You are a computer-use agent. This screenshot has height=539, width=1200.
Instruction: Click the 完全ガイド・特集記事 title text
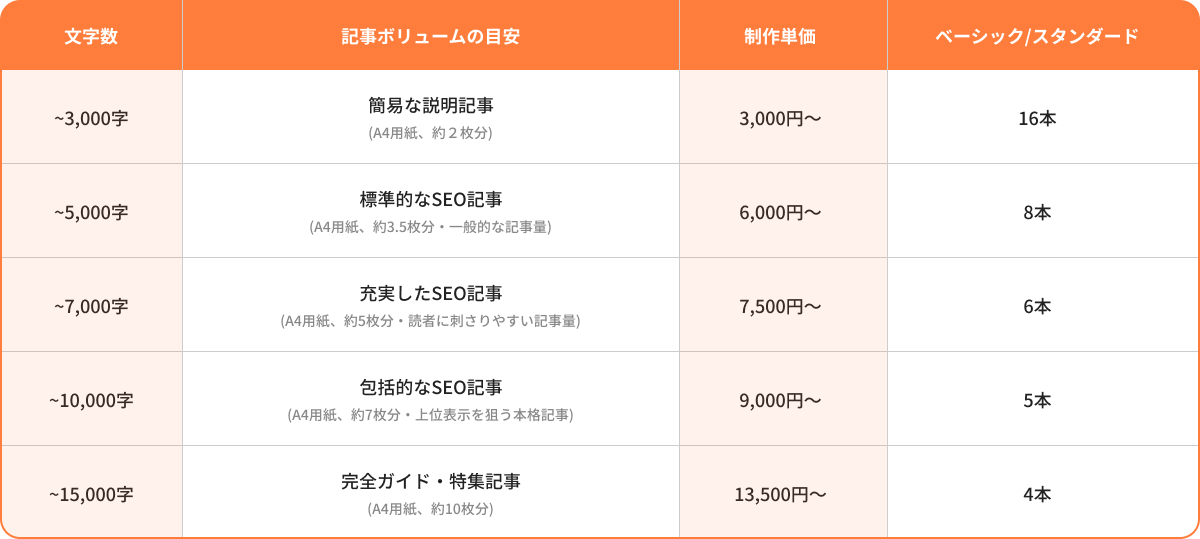[430, 481]
